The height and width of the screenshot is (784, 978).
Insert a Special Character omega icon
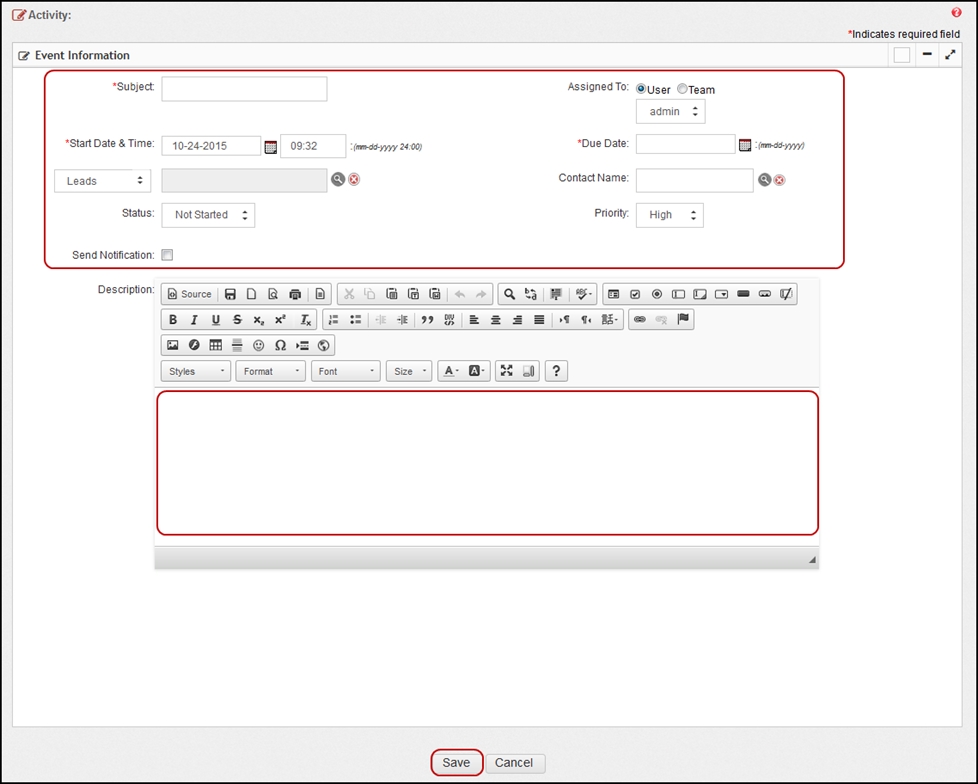pos(281,345)
